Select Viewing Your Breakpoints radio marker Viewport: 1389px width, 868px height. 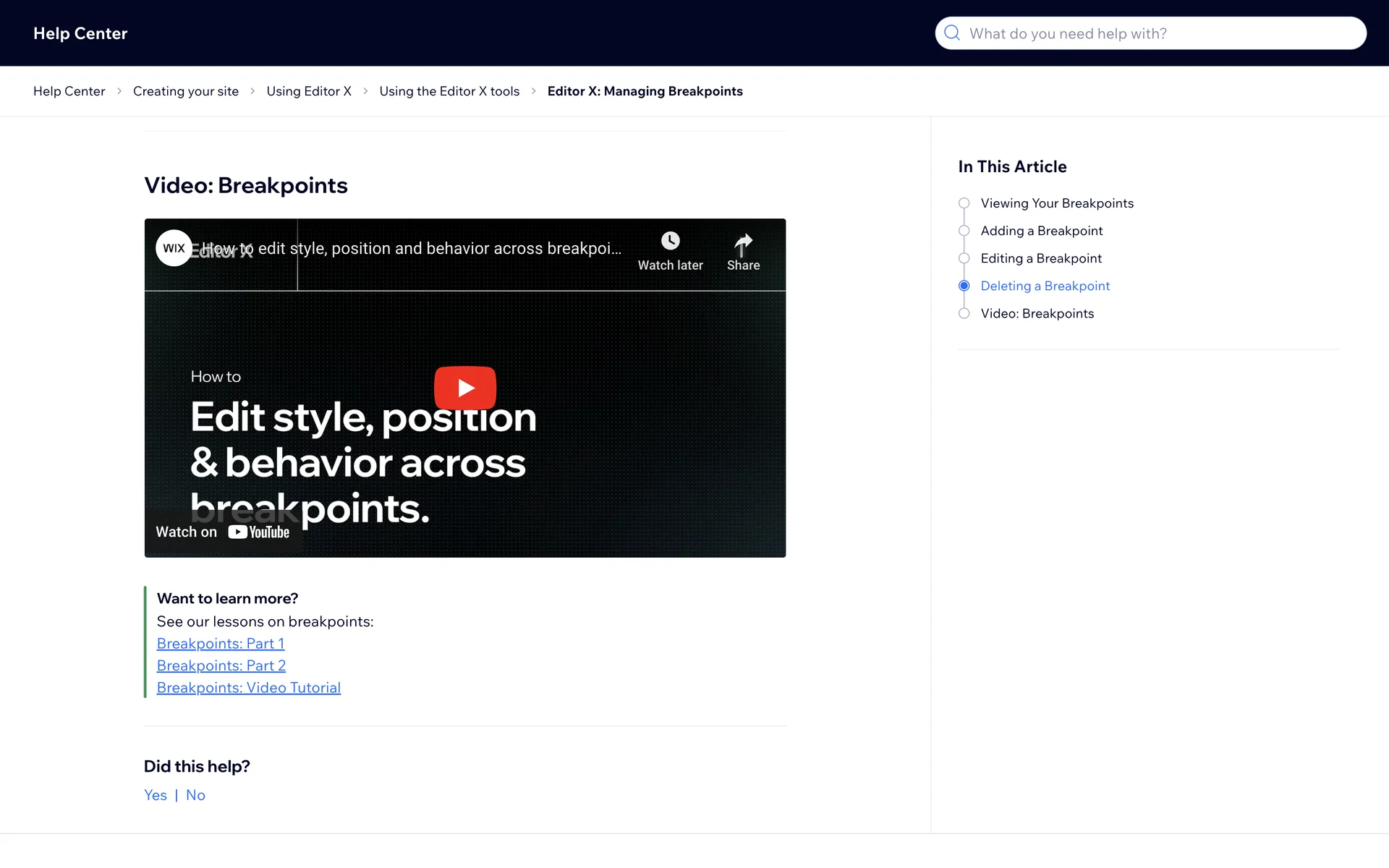pyautogui.click(x=964, y=203)
